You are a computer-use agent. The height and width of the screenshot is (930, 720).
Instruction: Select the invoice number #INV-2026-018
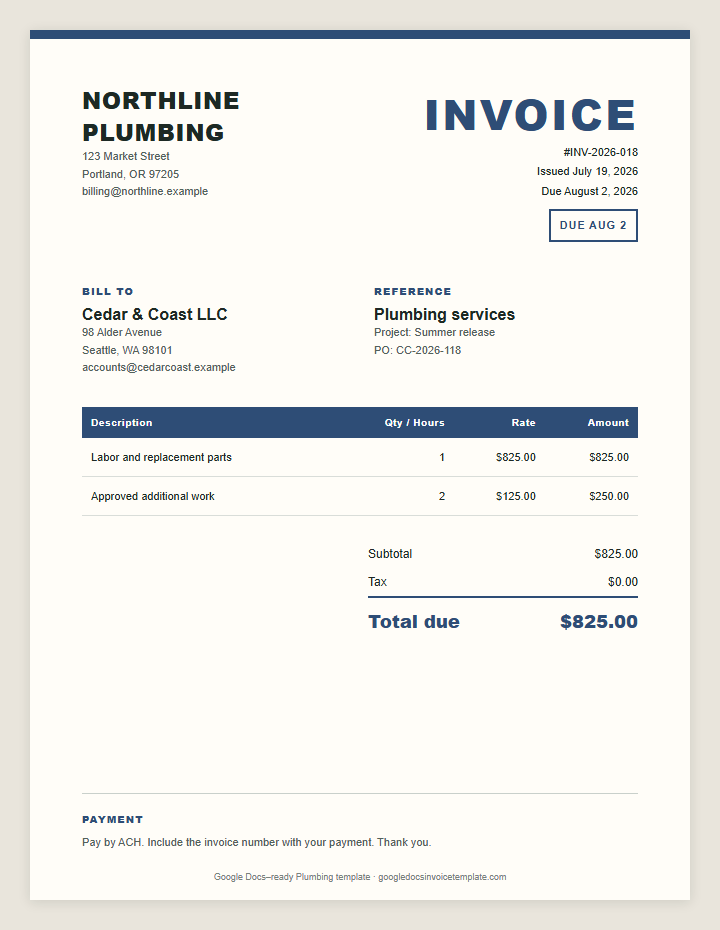[600, 152]
